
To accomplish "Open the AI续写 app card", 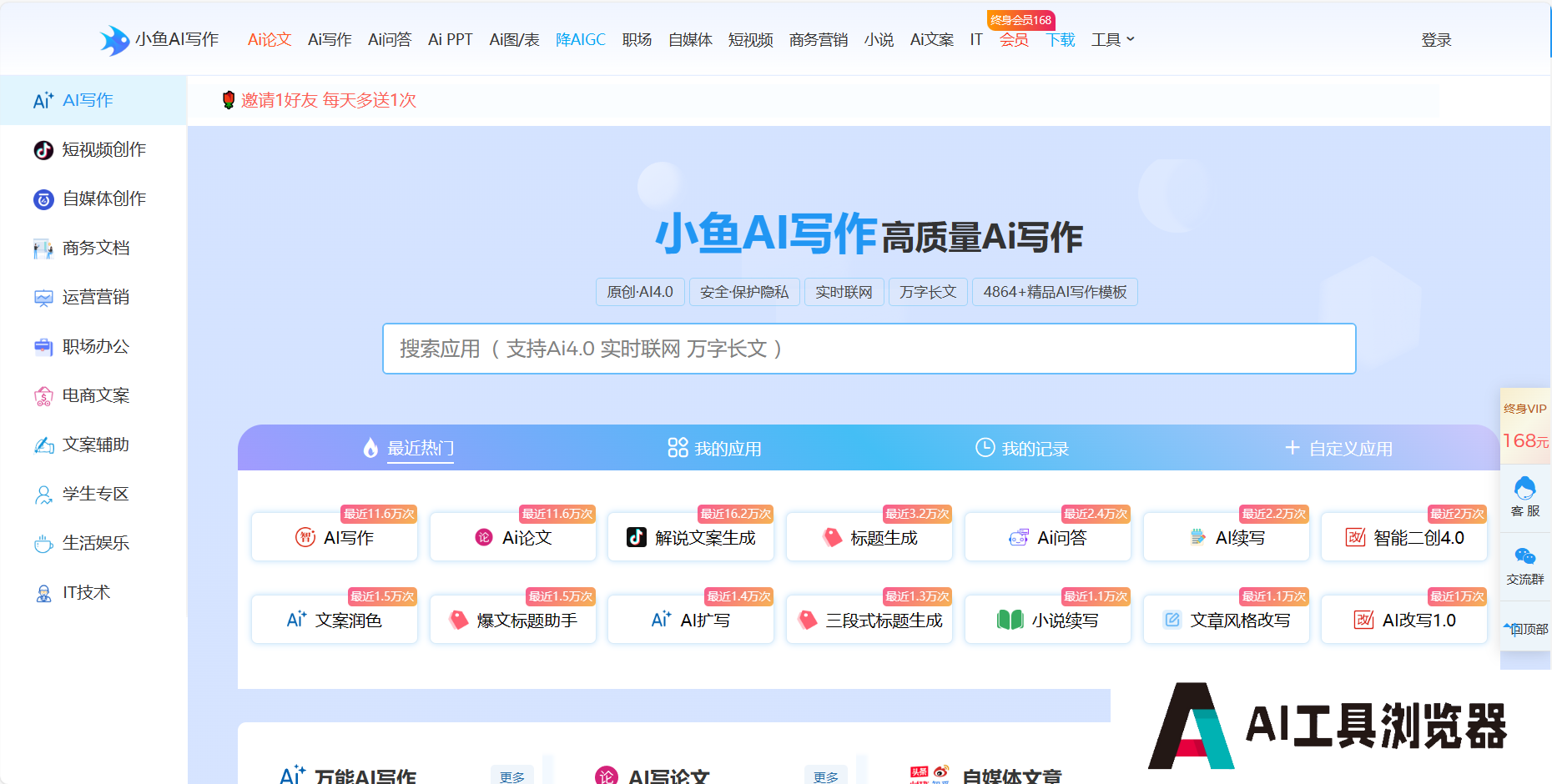I will (x=1227, y=537).
